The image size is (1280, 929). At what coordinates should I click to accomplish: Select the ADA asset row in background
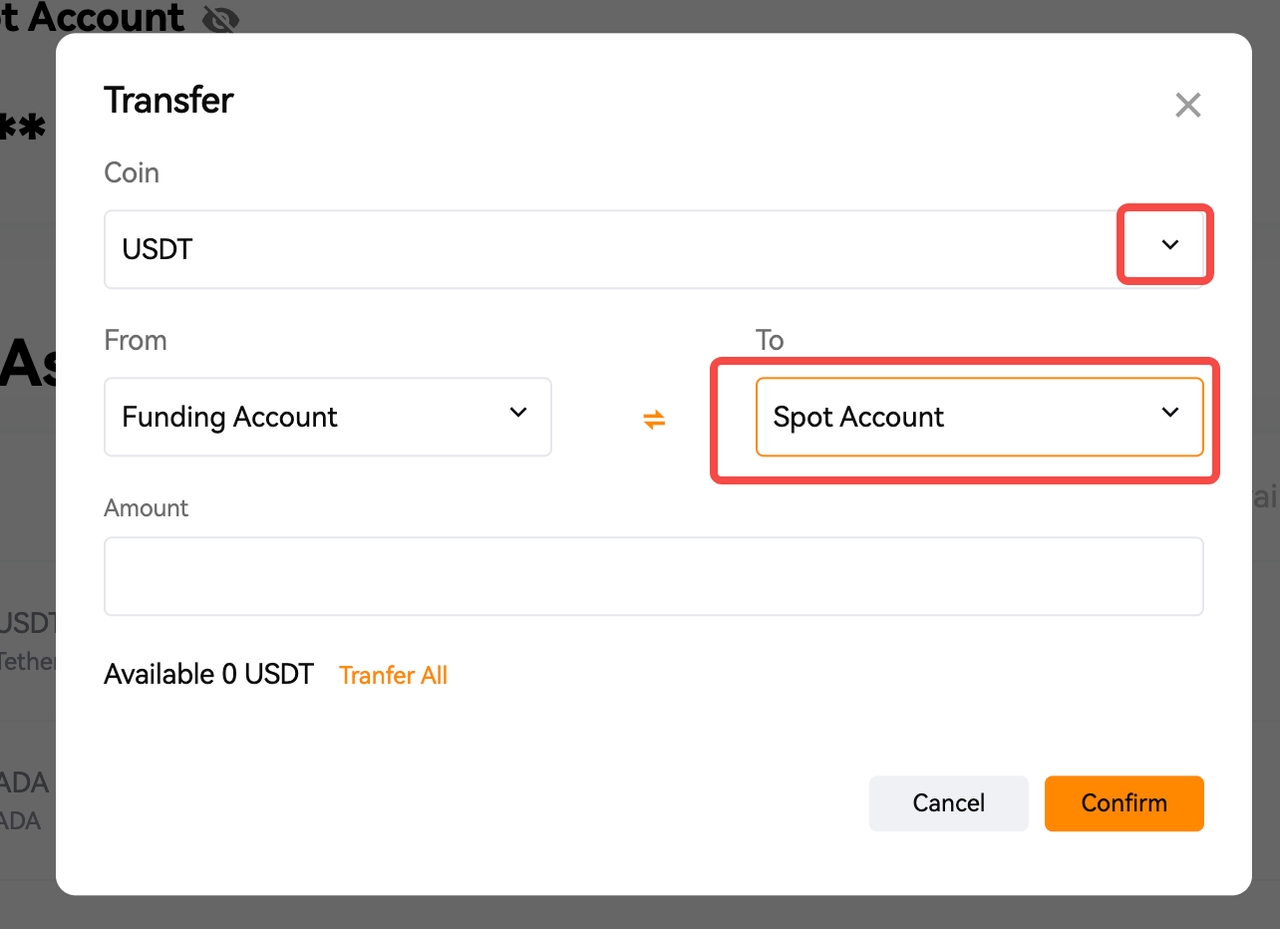(27, 800)
